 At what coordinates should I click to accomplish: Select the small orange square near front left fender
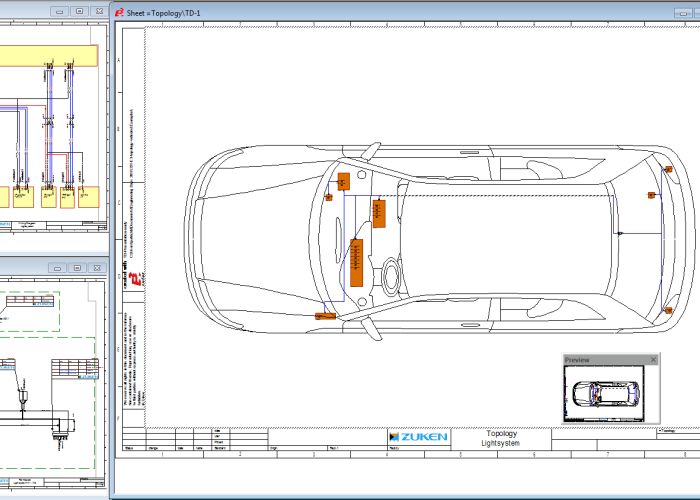tap(327, 197)
